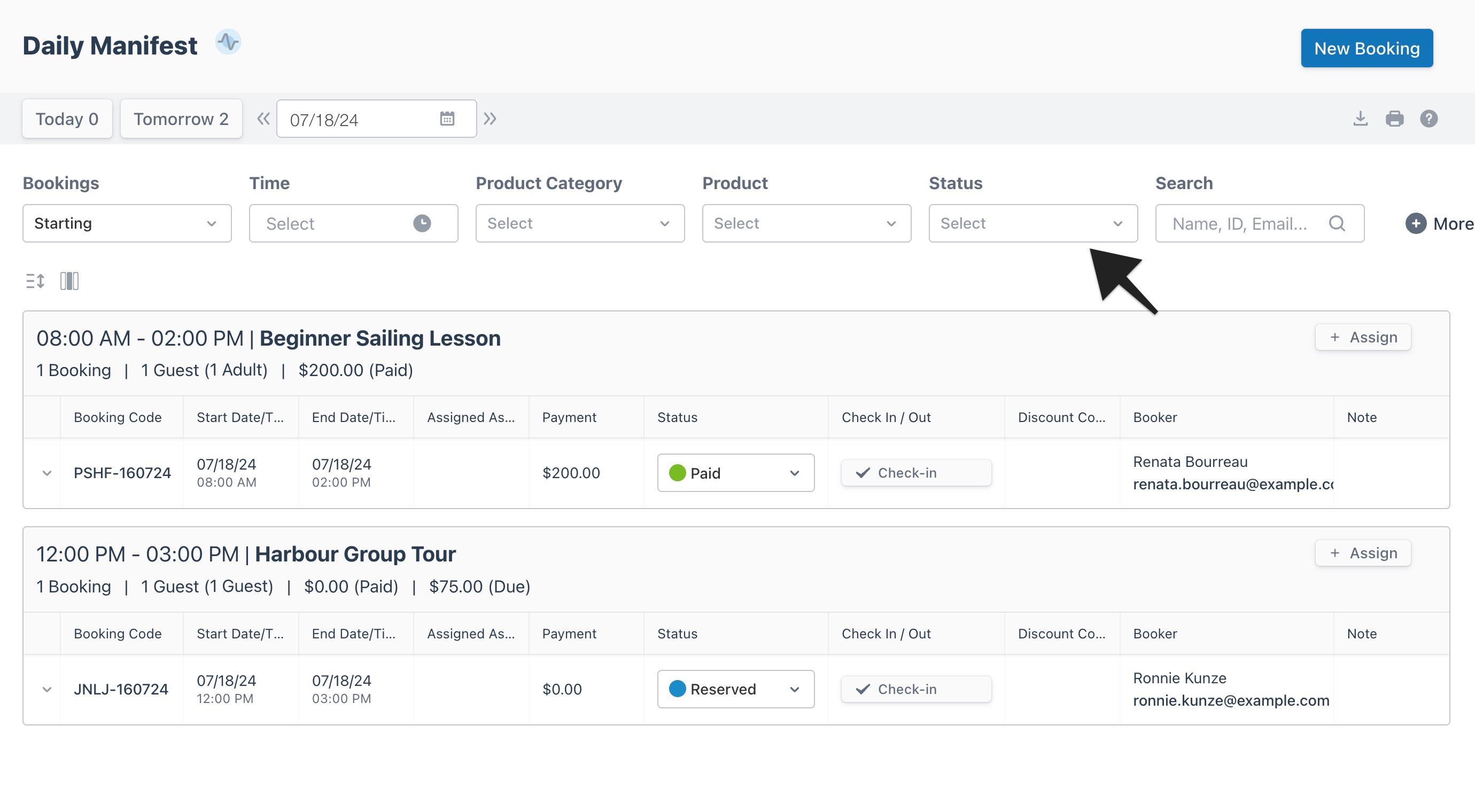The width and height of the screenshot is (1475, 812).
Task: Click Booking Code header in Sailing Lesson table
Action: click(118, 417)
